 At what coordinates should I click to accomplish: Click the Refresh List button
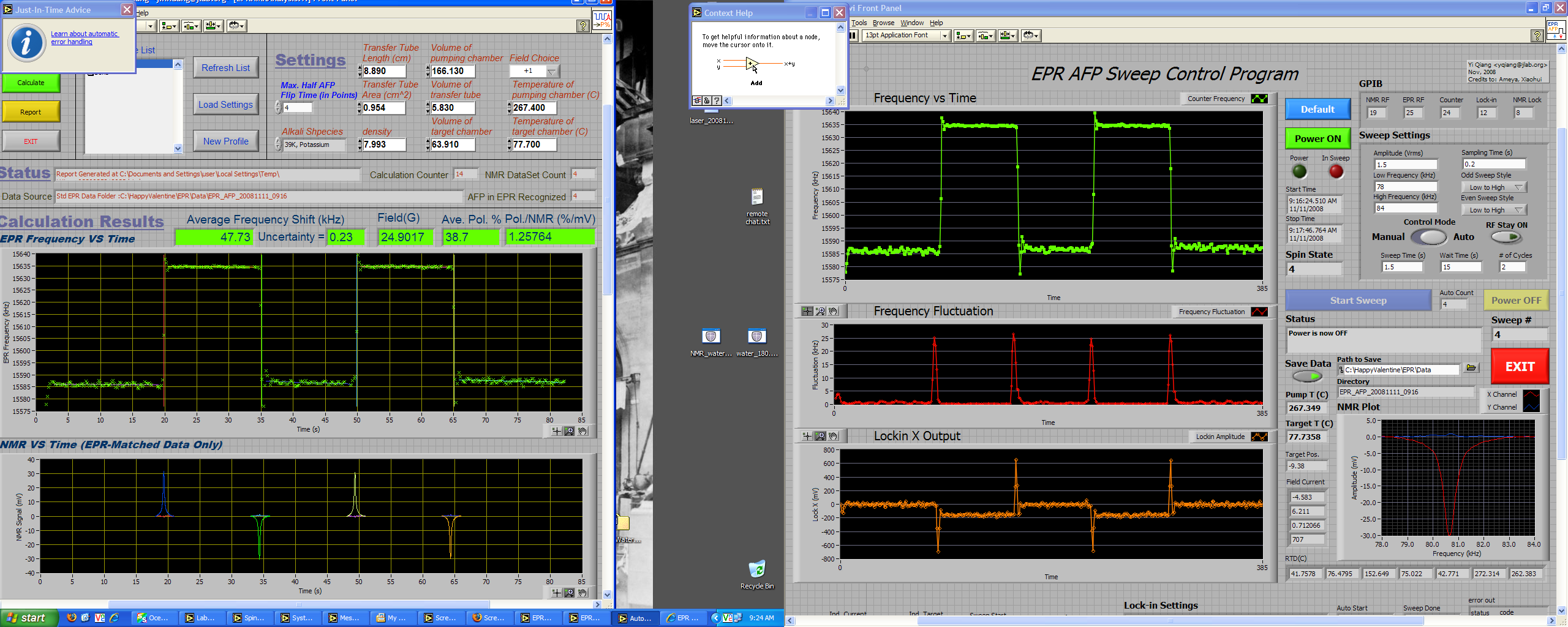pos(225,68)
